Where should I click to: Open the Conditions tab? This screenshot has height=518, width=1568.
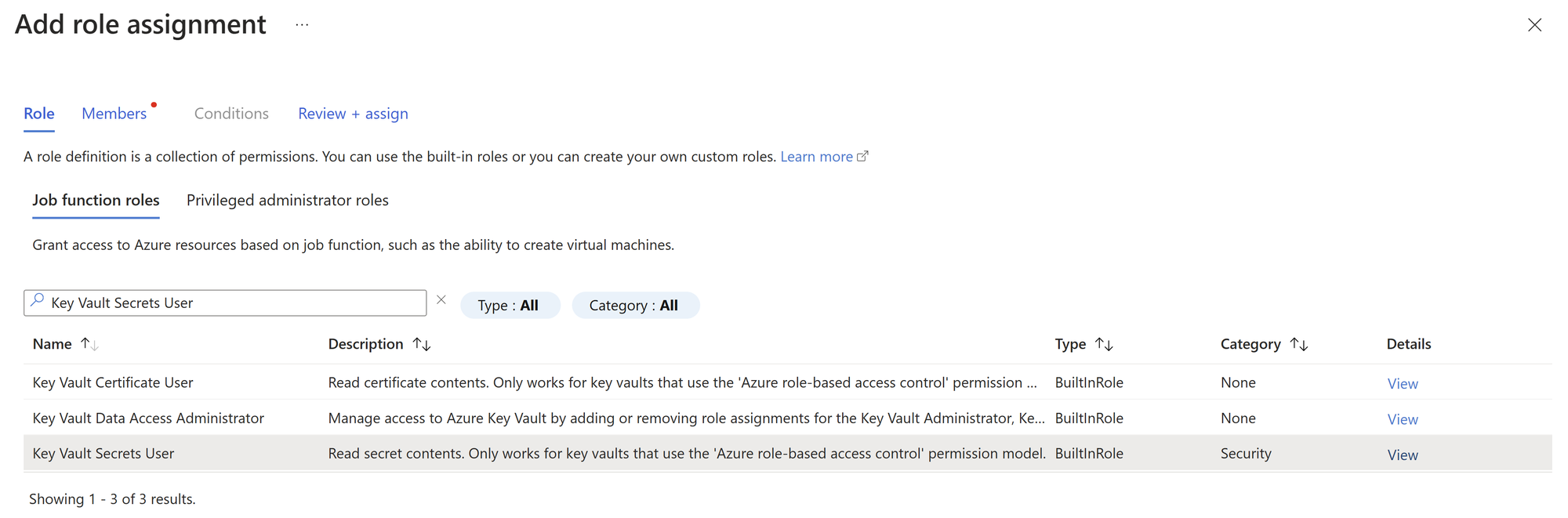coord(231,114)
